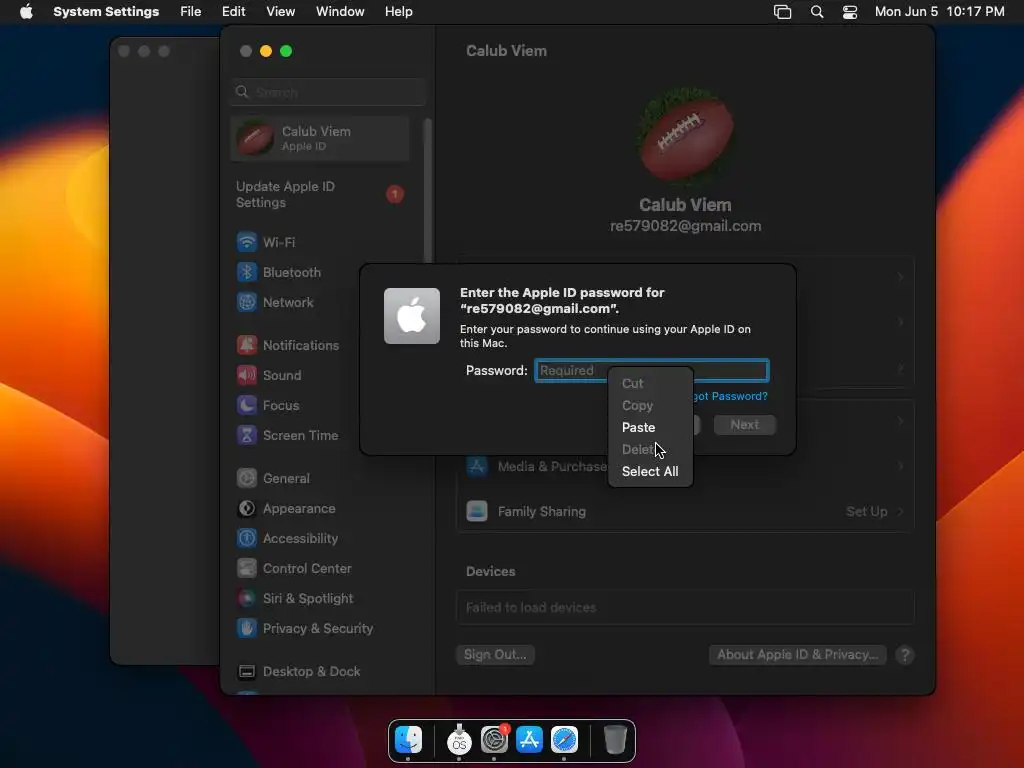Open the Screen Time hourglass icon
This screenshot has width=1024, height=768.
pos(246,435)
